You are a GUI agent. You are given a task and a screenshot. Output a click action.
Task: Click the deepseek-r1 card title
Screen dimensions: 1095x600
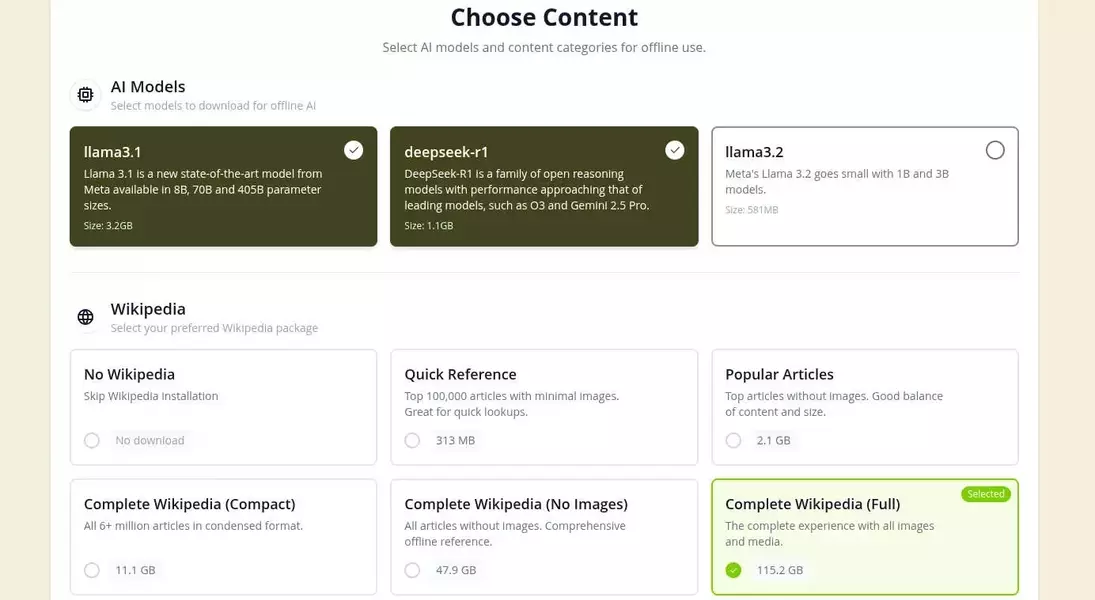[x=446, y=152]
